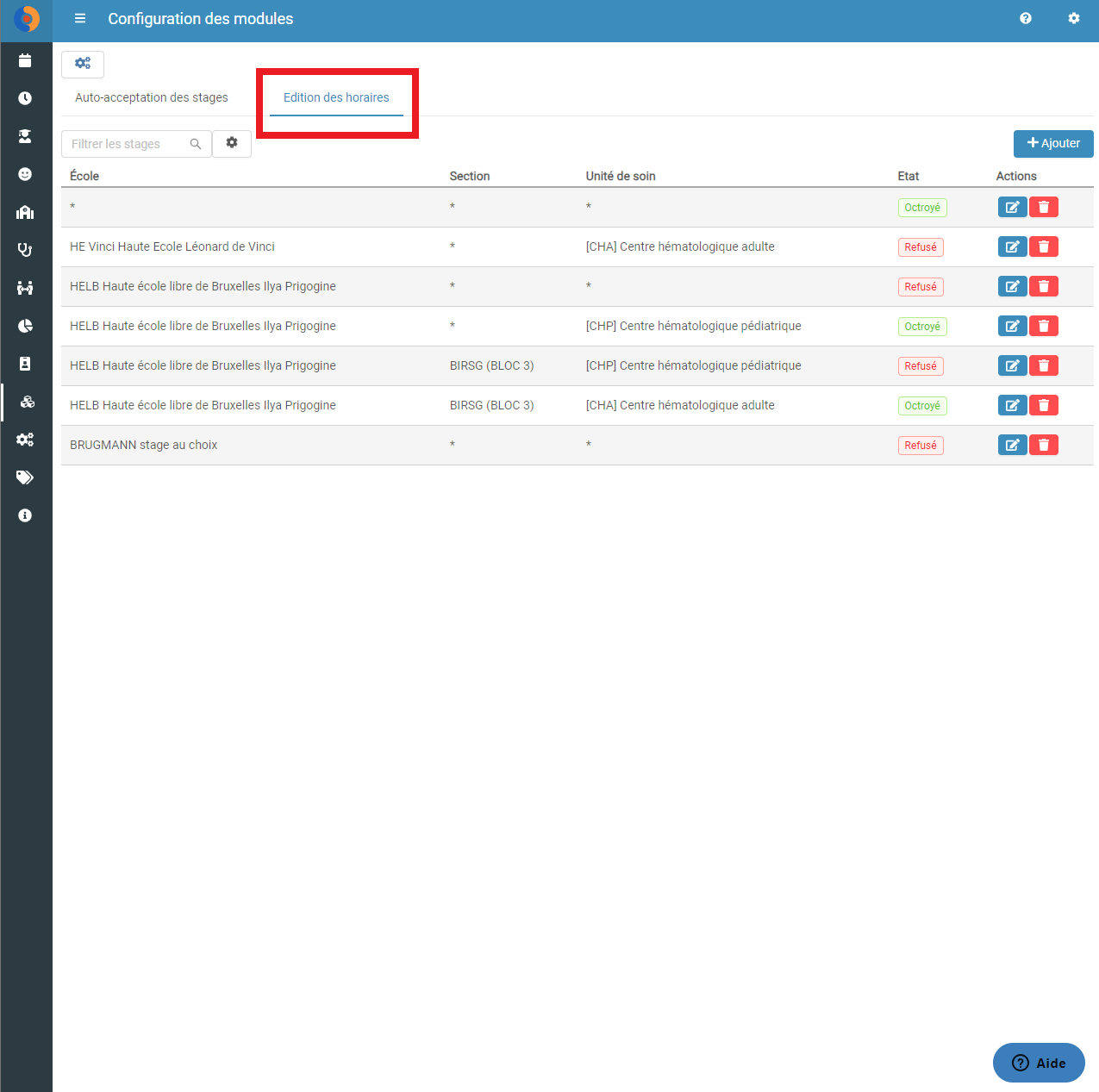Delete the first wildcard-only row
The image size is (1099, 1092).
1044,207
